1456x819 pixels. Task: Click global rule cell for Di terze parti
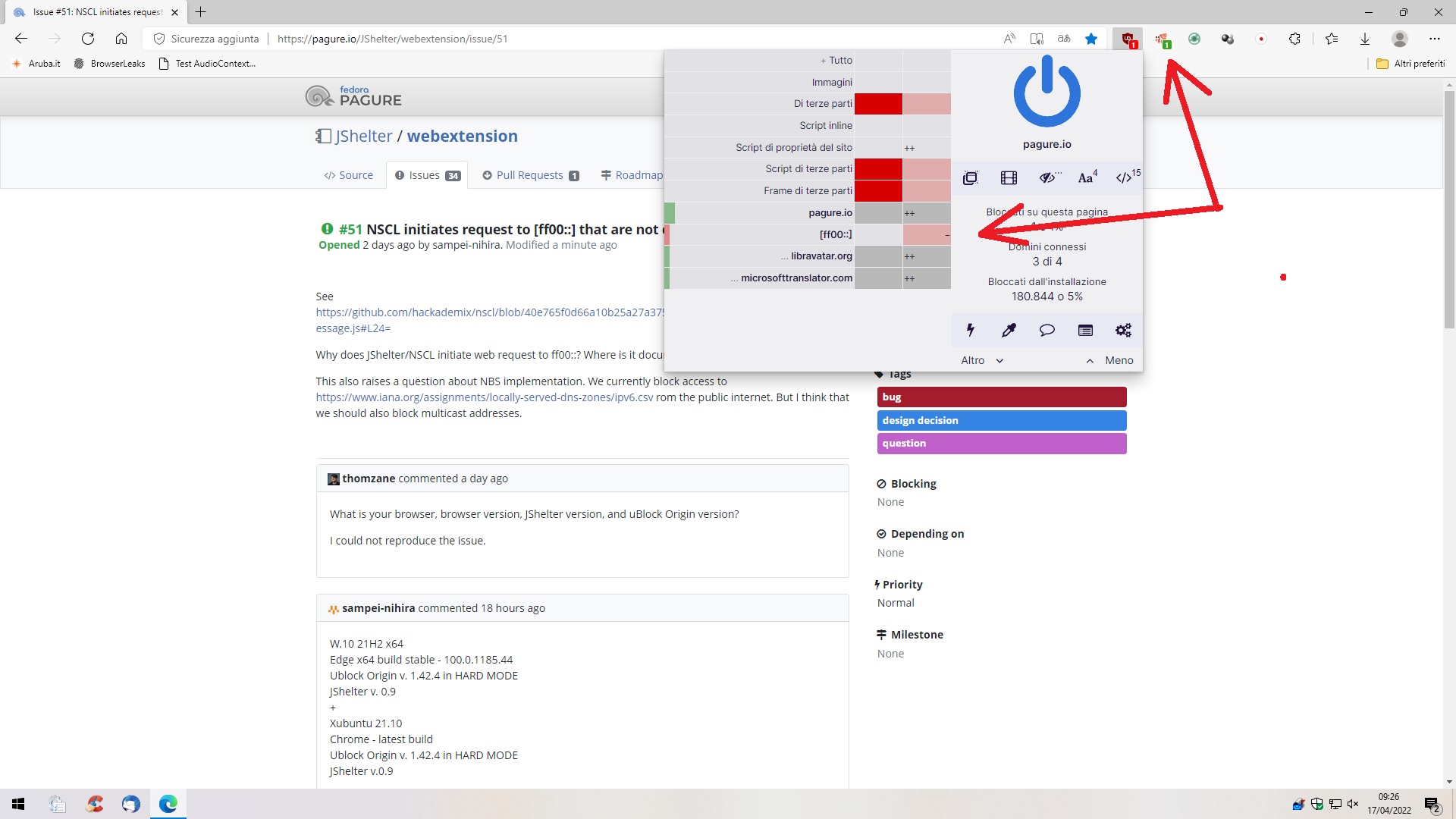point(878,104)
